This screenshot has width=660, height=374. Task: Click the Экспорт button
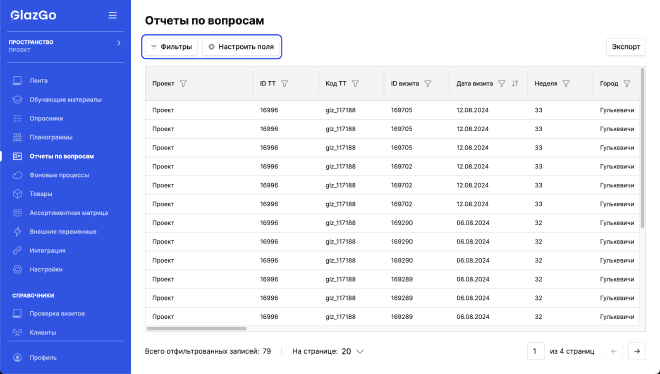click(x=626, y=47)
